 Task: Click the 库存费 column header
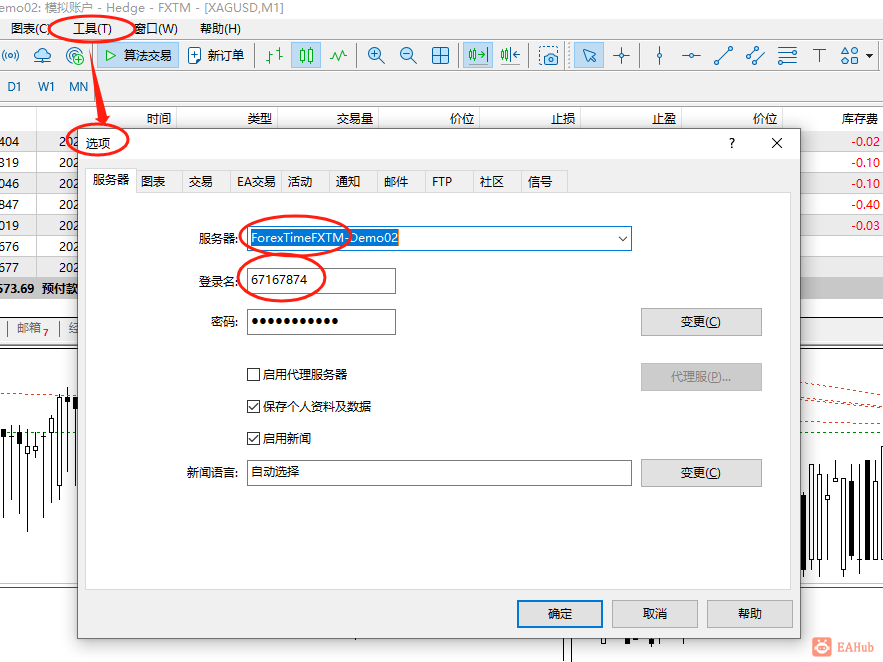(x=859, y=119)
